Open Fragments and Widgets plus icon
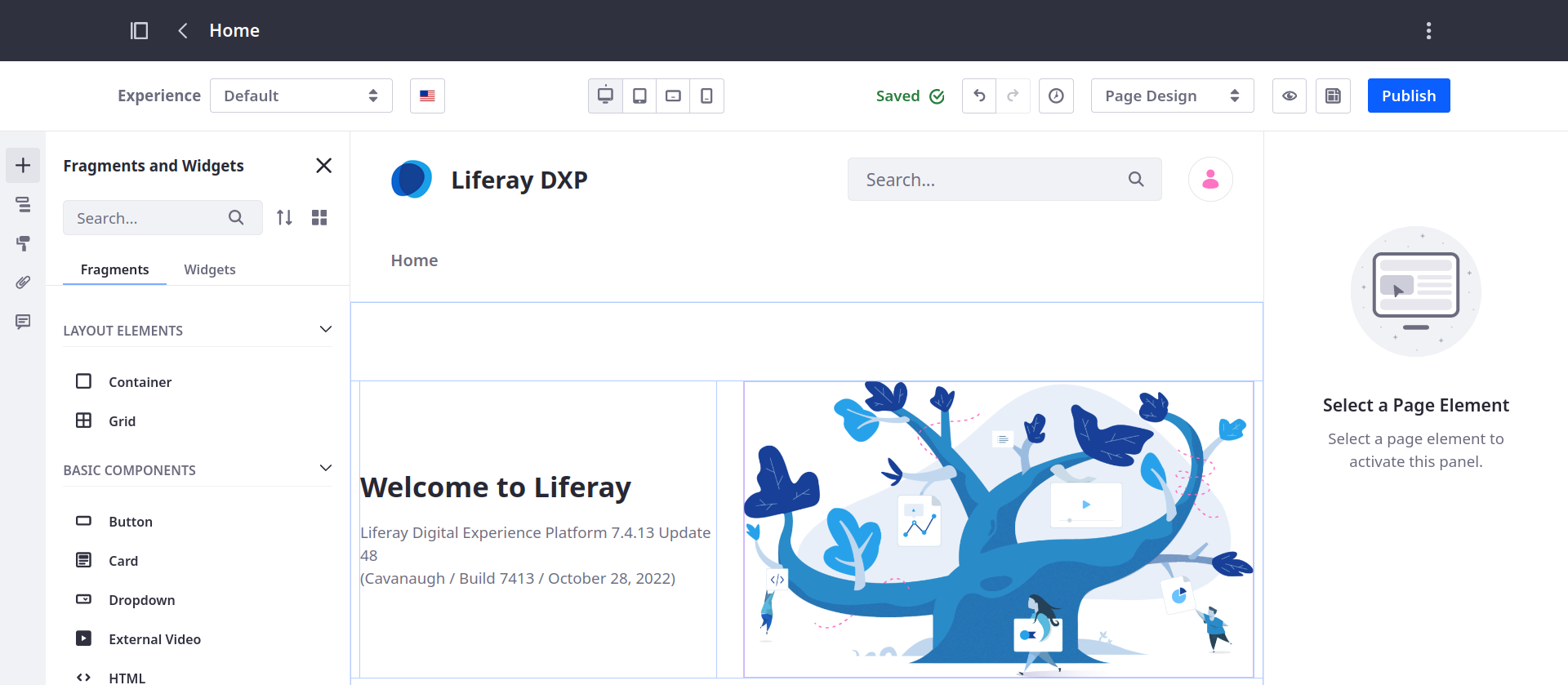Image resolution: width=1568 pixels, height=685 pixels. pyautogui.click(x=23, y=165)
